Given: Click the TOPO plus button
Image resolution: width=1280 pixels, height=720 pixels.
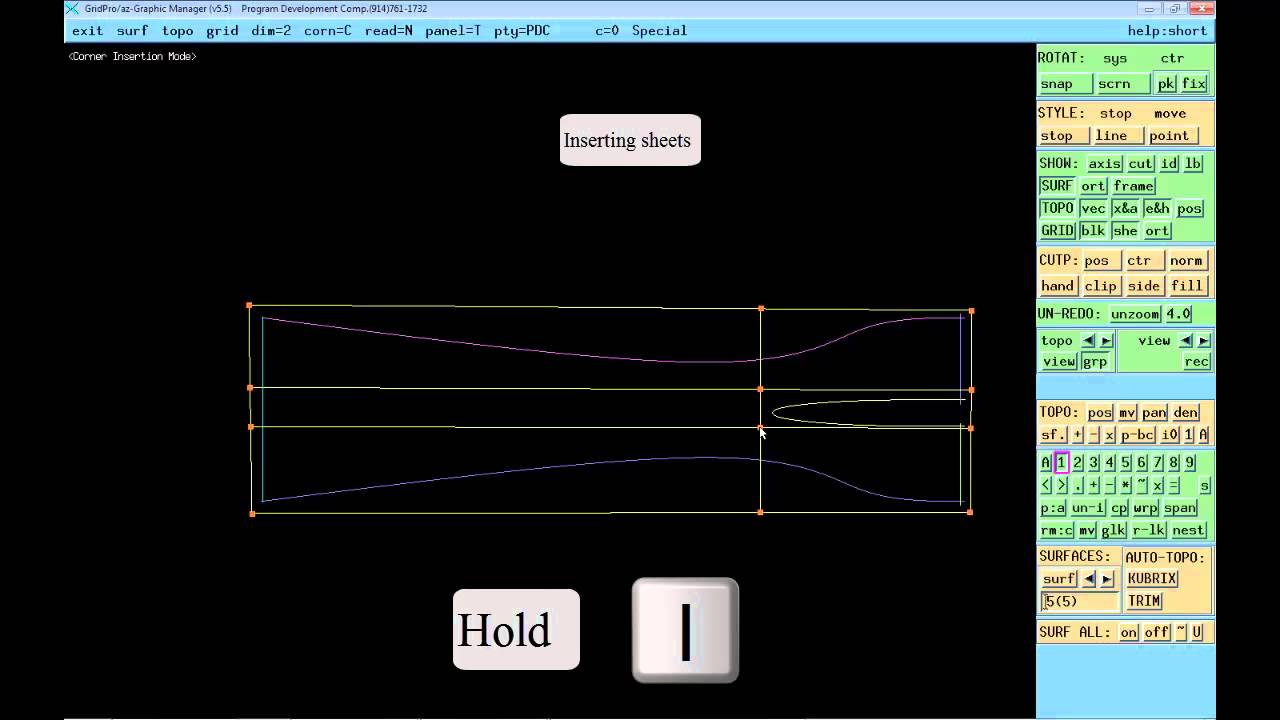Looking at the screenshot, I should point(1077,435).
